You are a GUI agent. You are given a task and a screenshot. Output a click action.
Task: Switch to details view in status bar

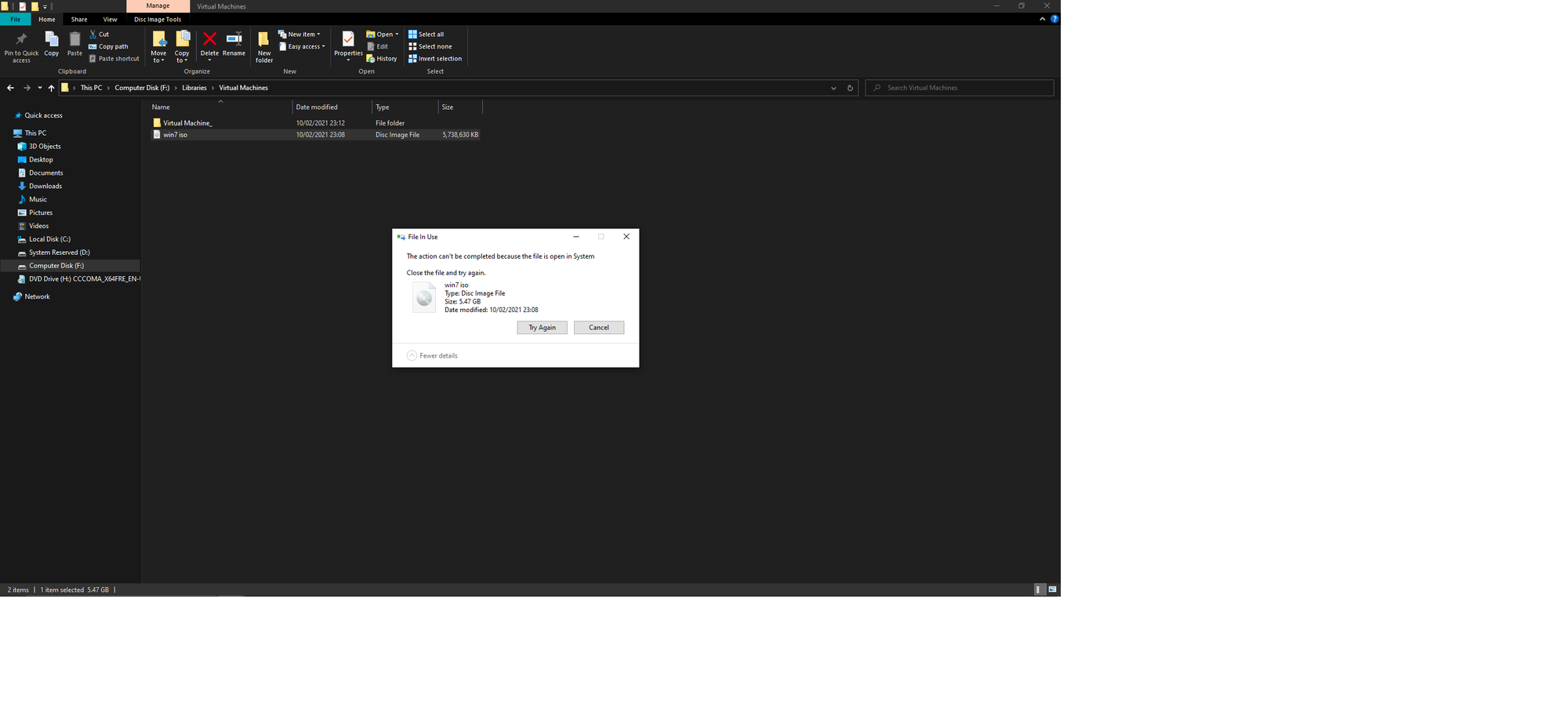click(1040, 590)
